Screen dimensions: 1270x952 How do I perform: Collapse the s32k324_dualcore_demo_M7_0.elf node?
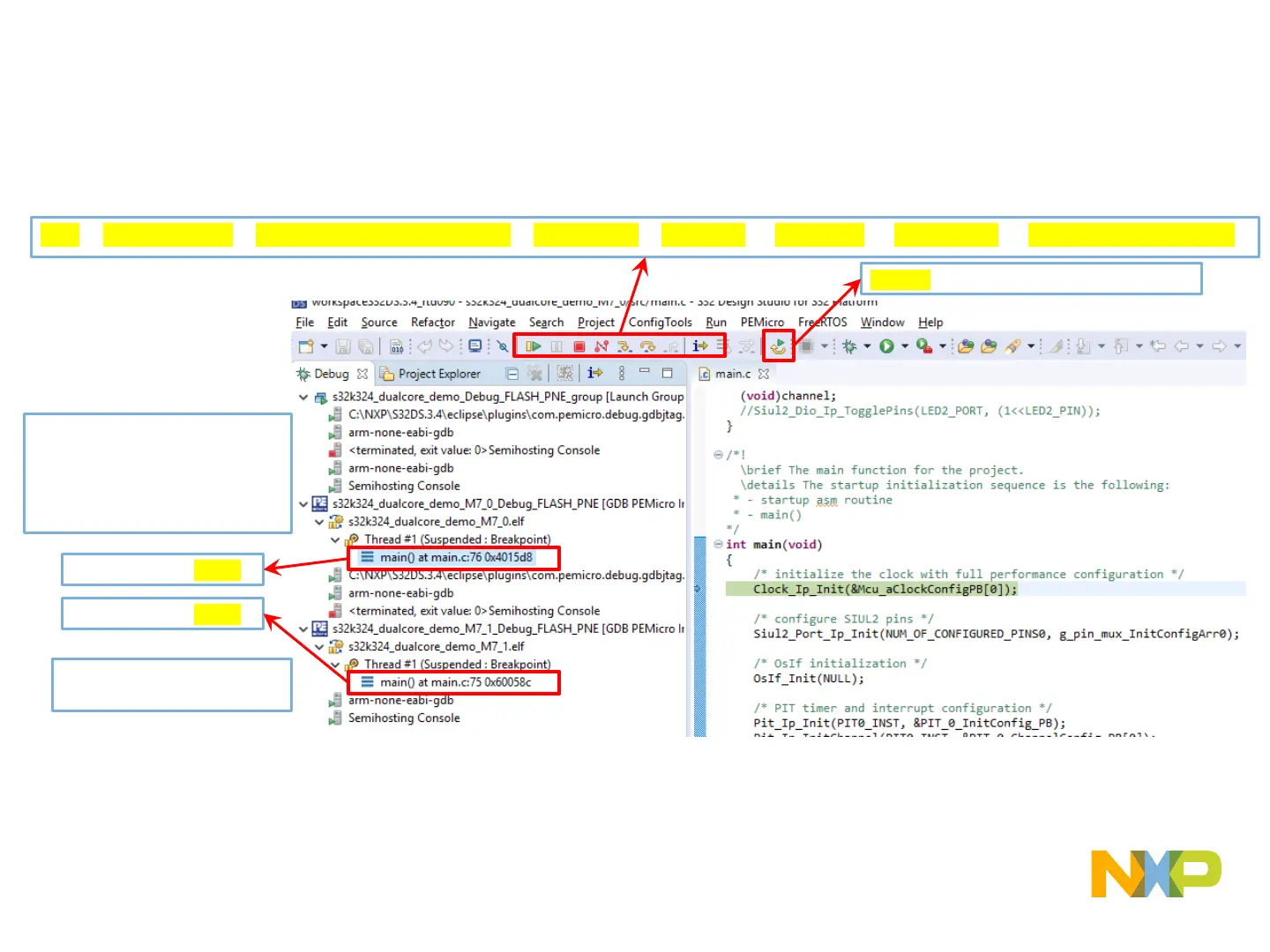tap(319, 522)
